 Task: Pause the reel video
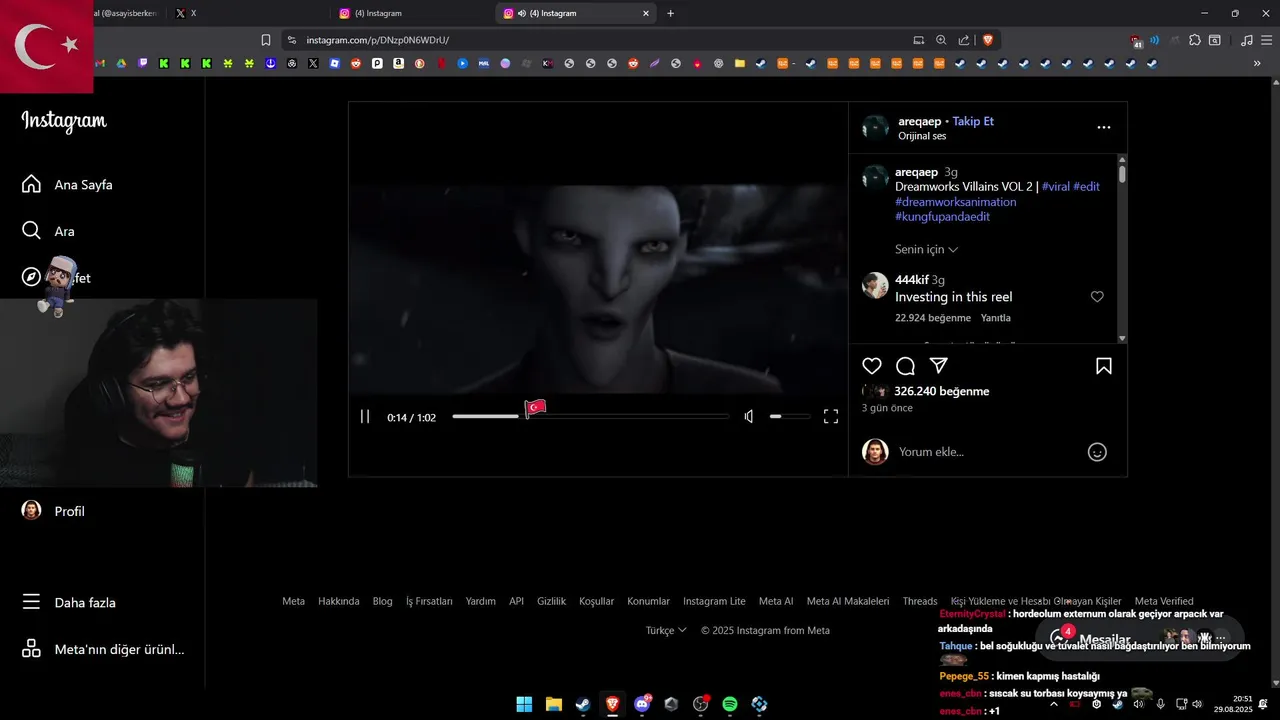pos(365,417)
